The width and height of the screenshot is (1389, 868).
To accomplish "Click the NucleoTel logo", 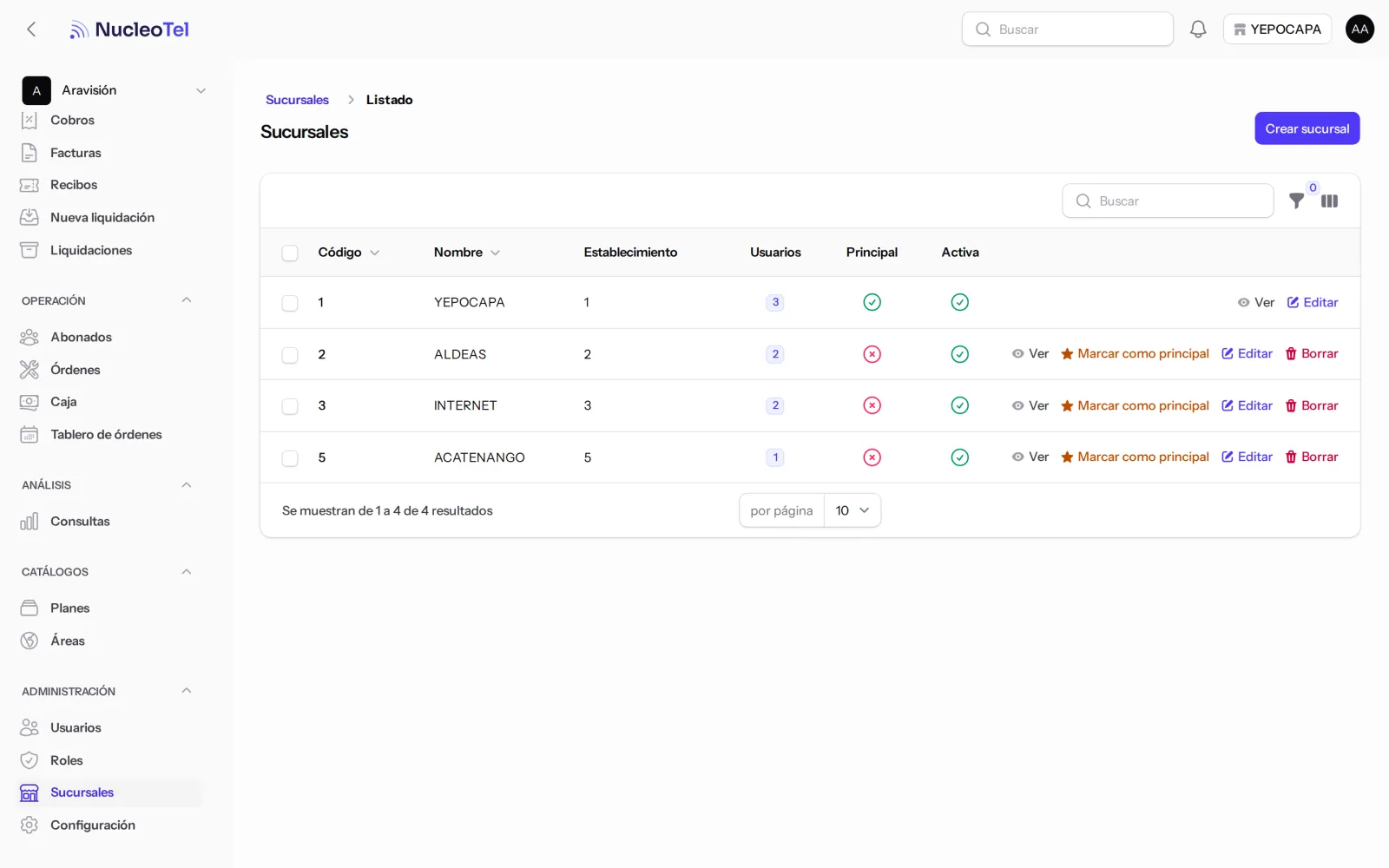I will tap(129, 30).
